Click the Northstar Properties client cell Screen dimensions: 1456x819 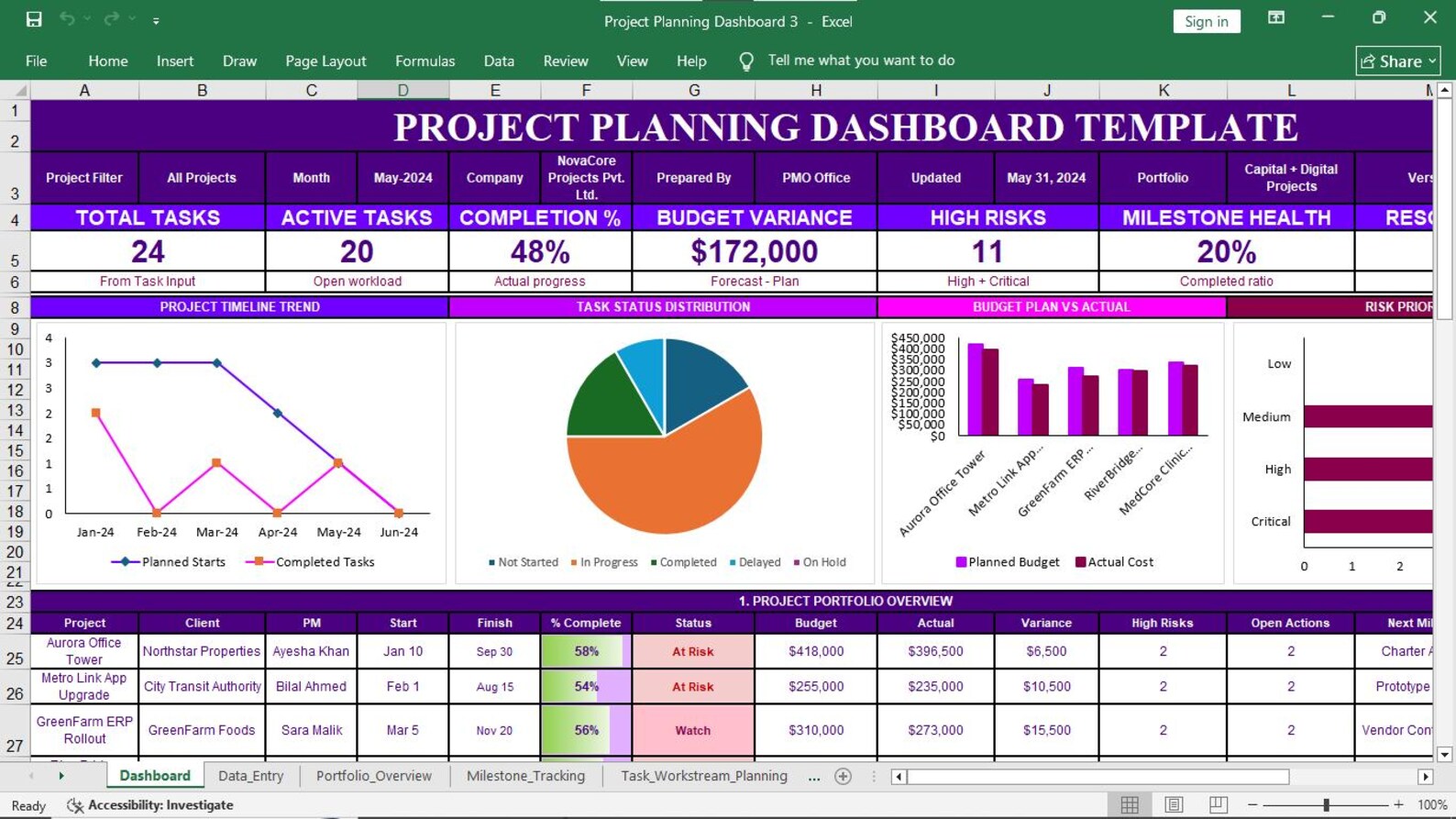[x=202, y=651]
